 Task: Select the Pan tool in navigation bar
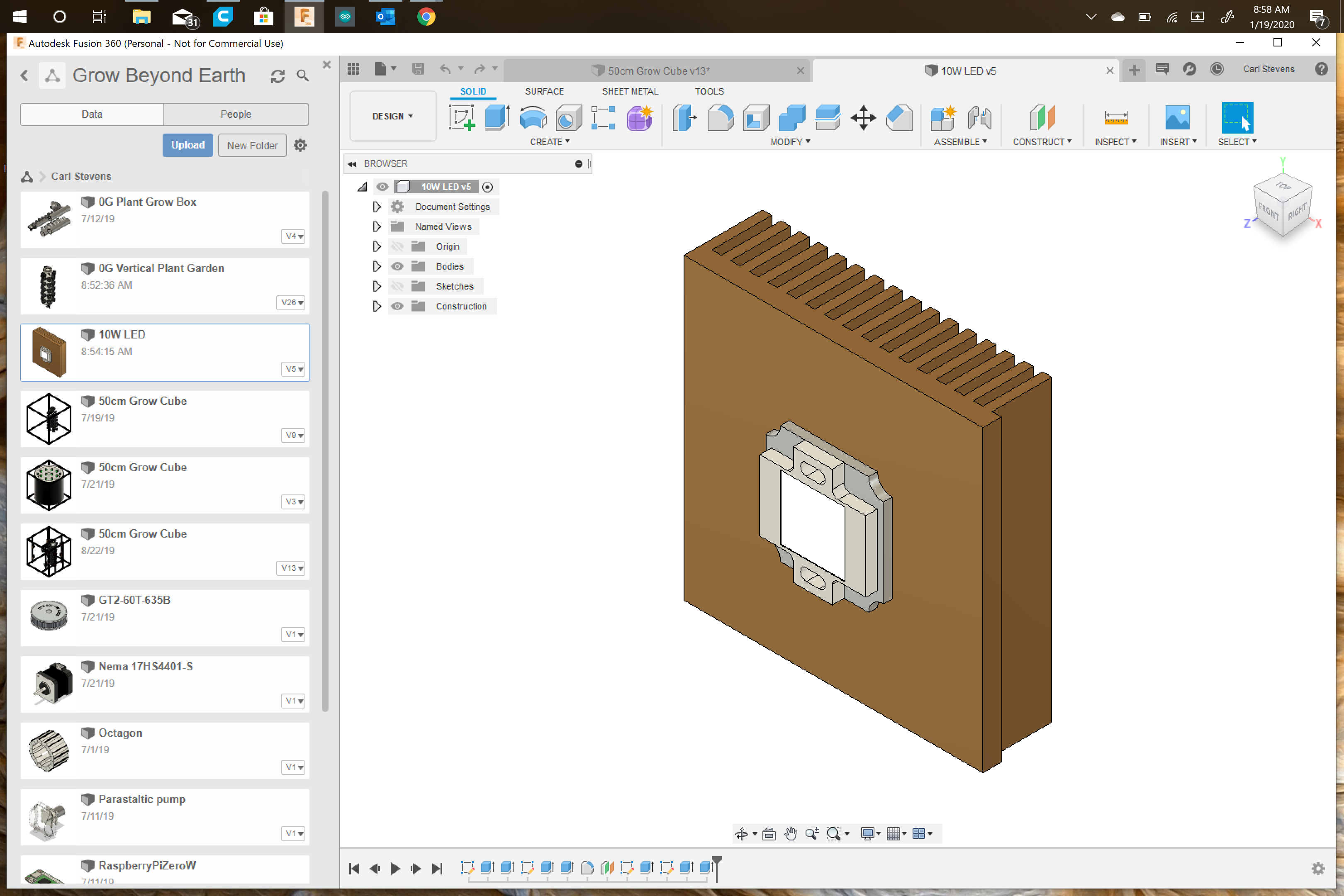point(791,834)
